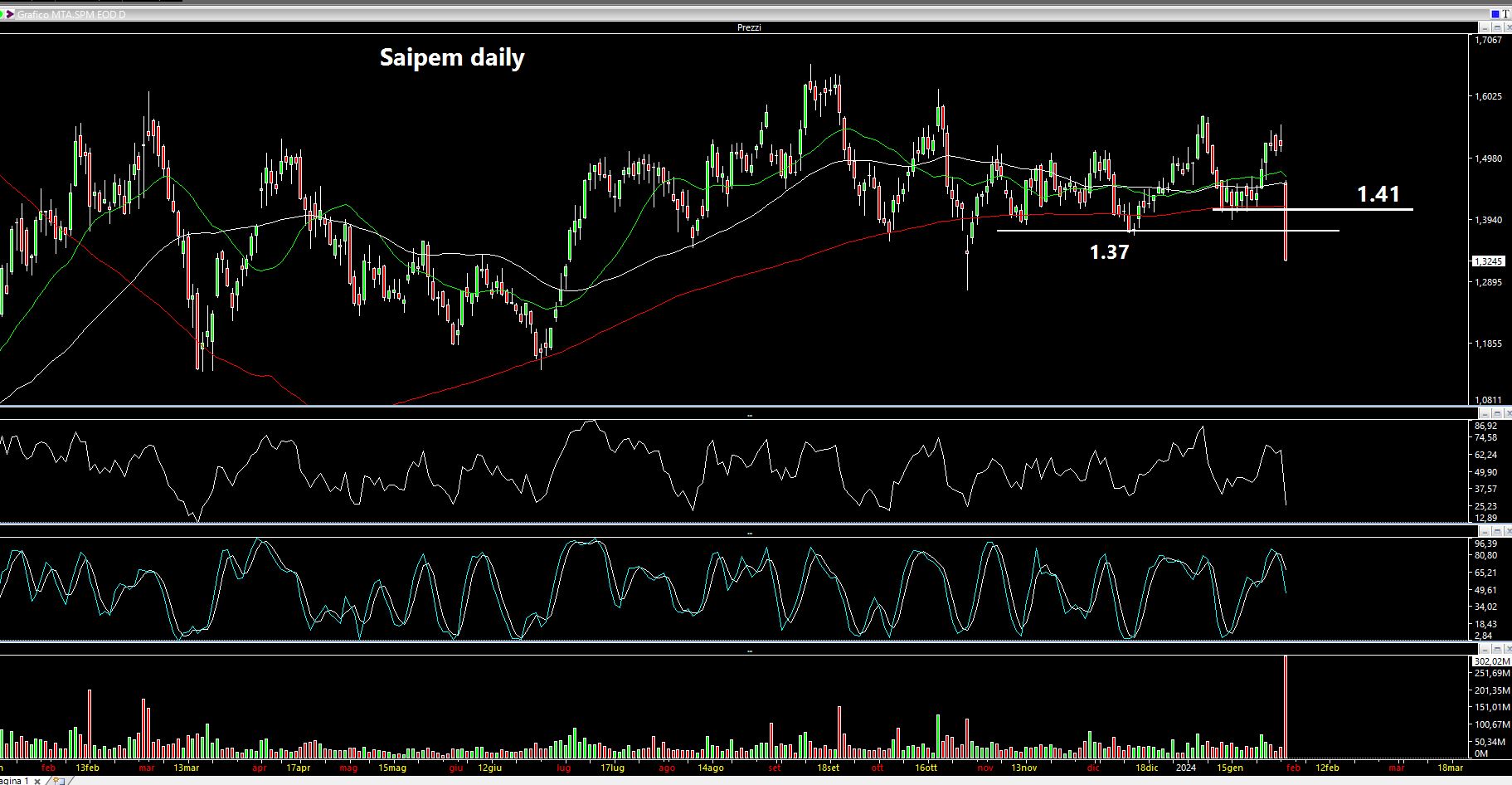Select the T text tool icon
Image resolution: width=1512 pixels, height=785 pixels.
tap(1506, 14)
